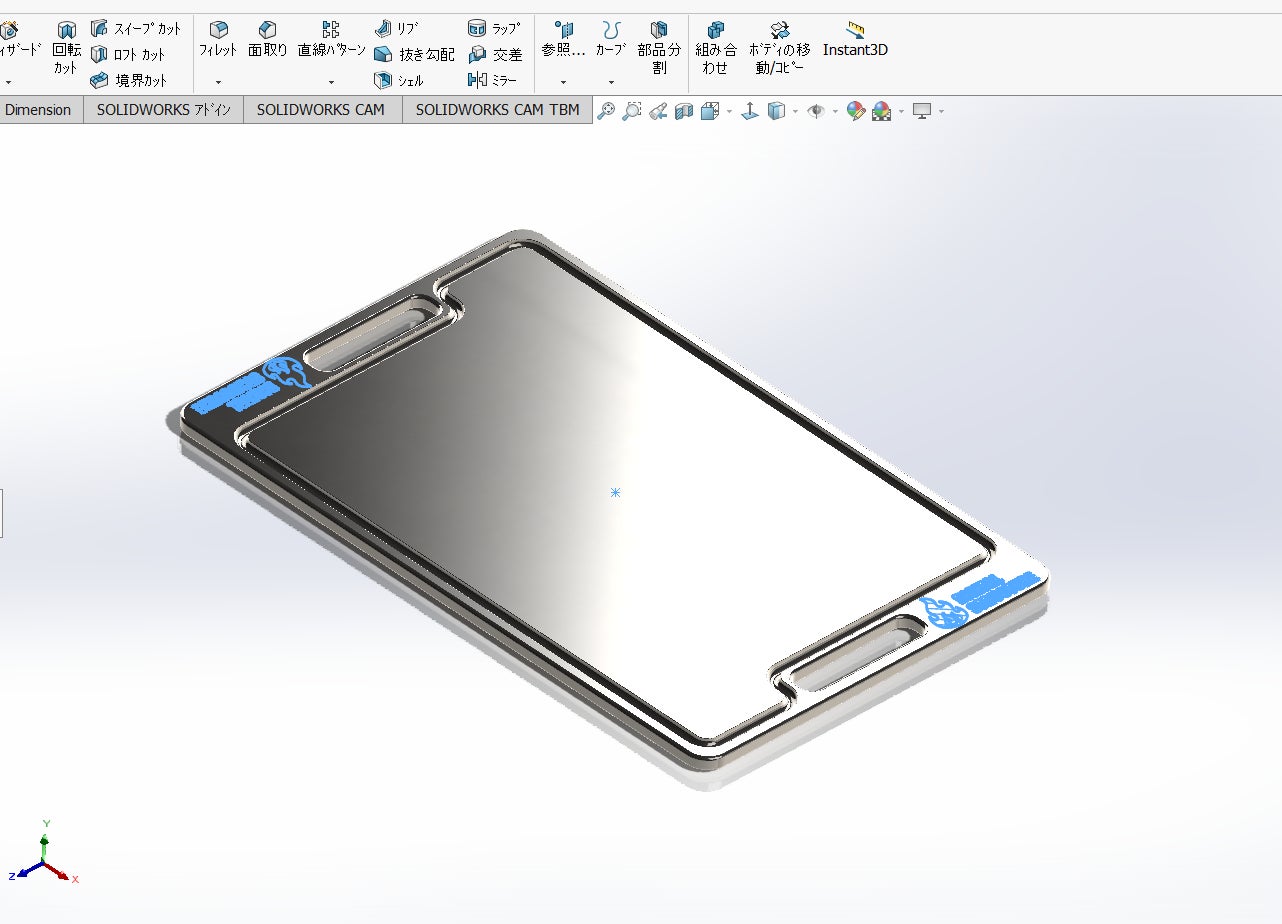Image resolution: width=1282 pixels, height=924 pixels.
Task: Switch to the SOLIDWORKS CAM tab
Action: [x=321, y=110]
